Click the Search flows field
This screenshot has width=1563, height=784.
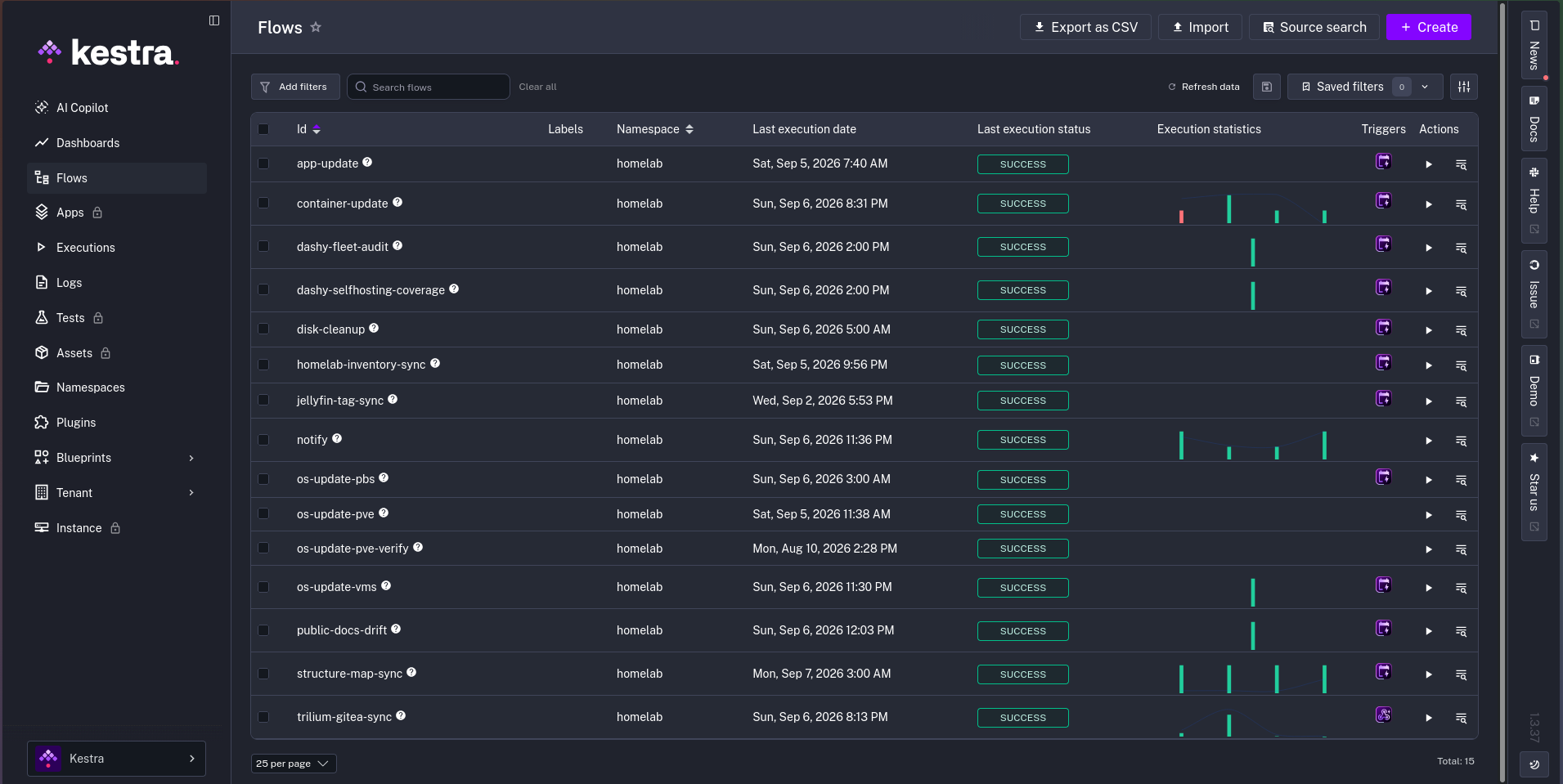coord(429,87)
